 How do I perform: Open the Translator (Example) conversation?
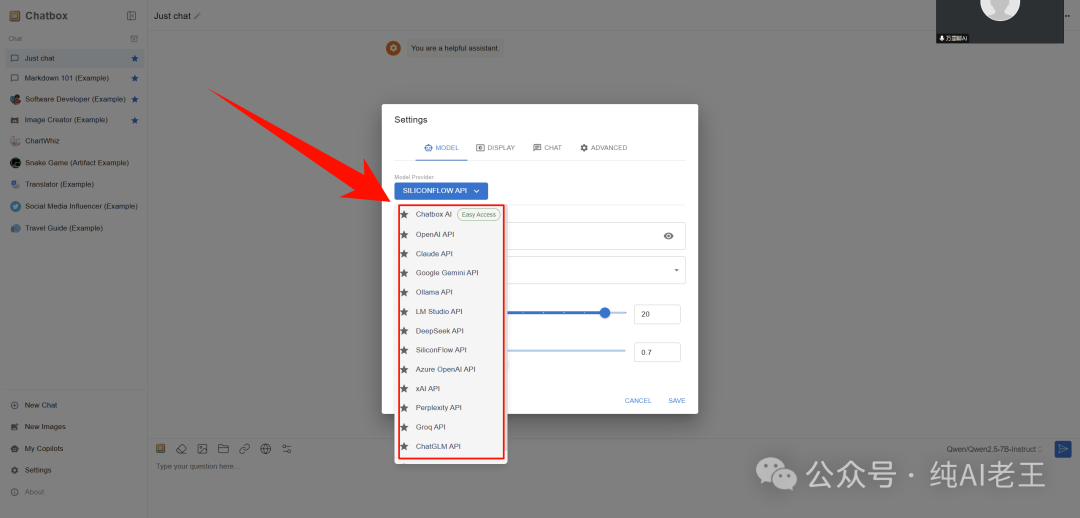point(74,184)
